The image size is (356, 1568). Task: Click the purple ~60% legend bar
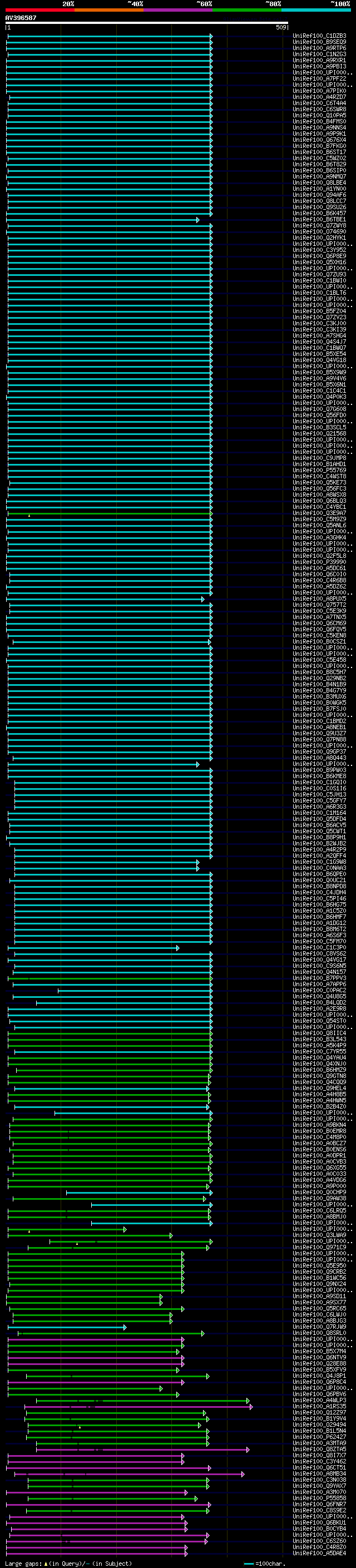tap(179, 10)
